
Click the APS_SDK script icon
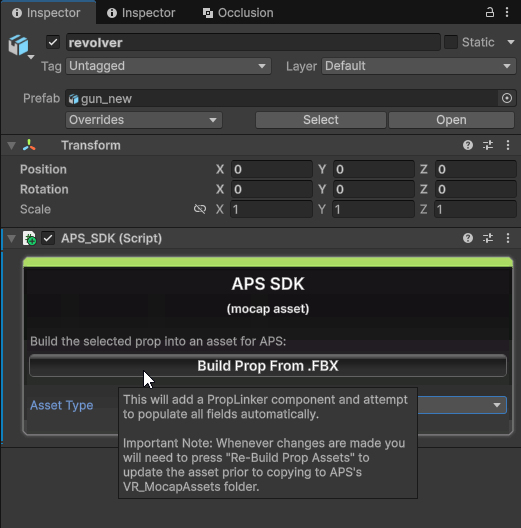pyautogui.click(x=29, y=238)
